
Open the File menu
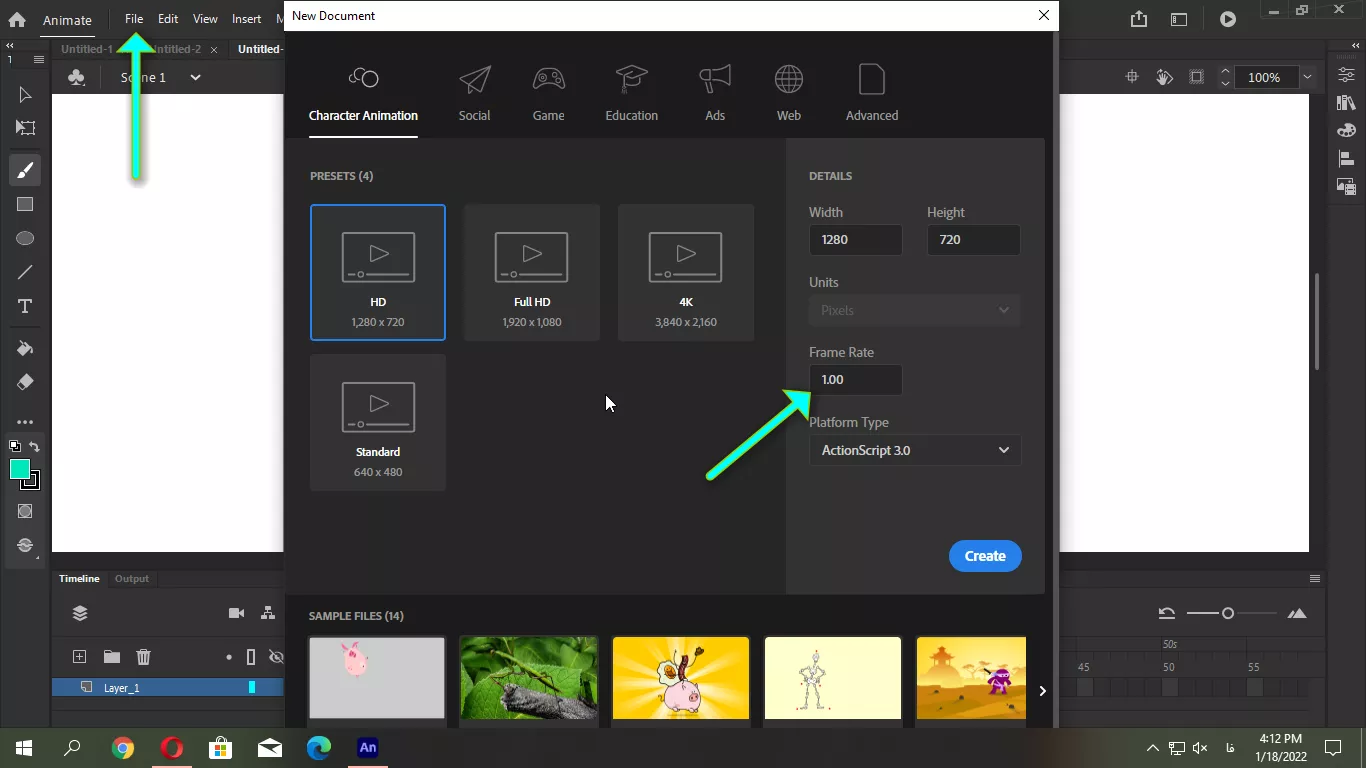tap(134, 19)
